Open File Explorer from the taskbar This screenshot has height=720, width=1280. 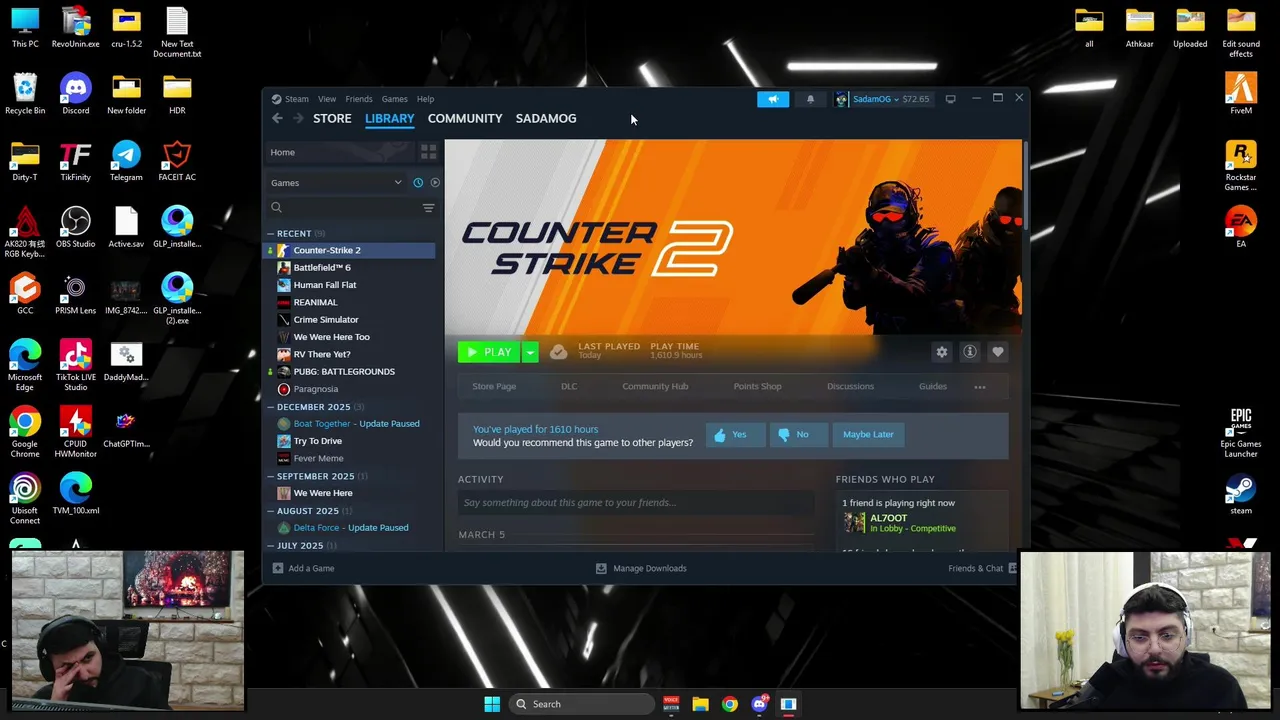[x=700, y=704]
